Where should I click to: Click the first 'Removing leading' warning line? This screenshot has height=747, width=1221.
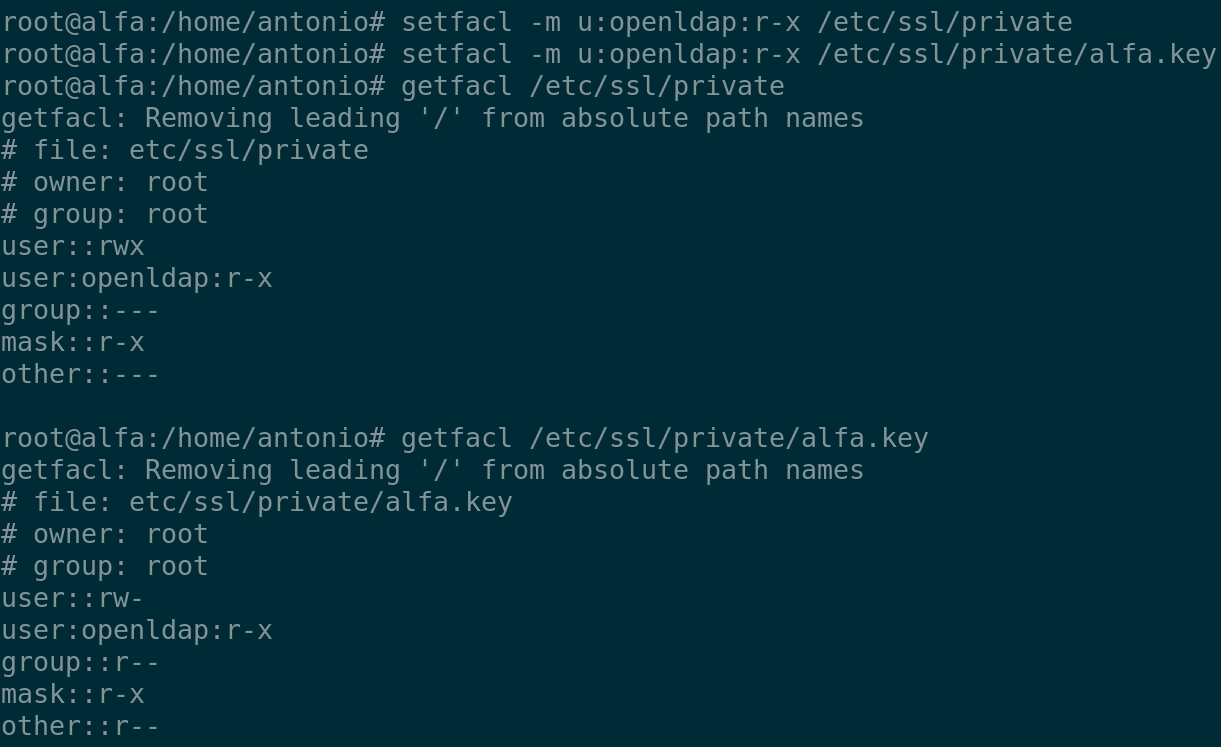(432, 118)
